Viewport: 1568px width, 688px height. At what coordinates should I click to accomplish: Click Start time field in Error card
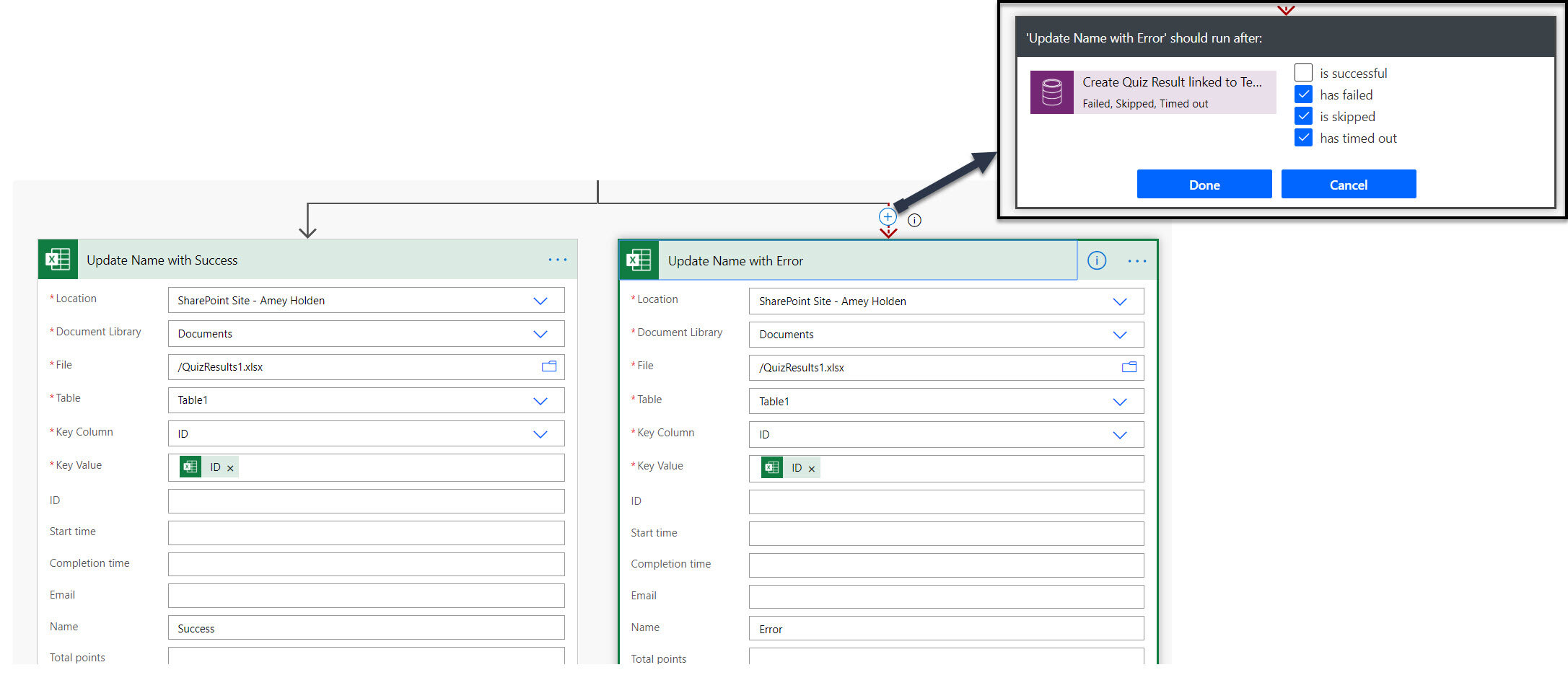click(x=947, y=534)
